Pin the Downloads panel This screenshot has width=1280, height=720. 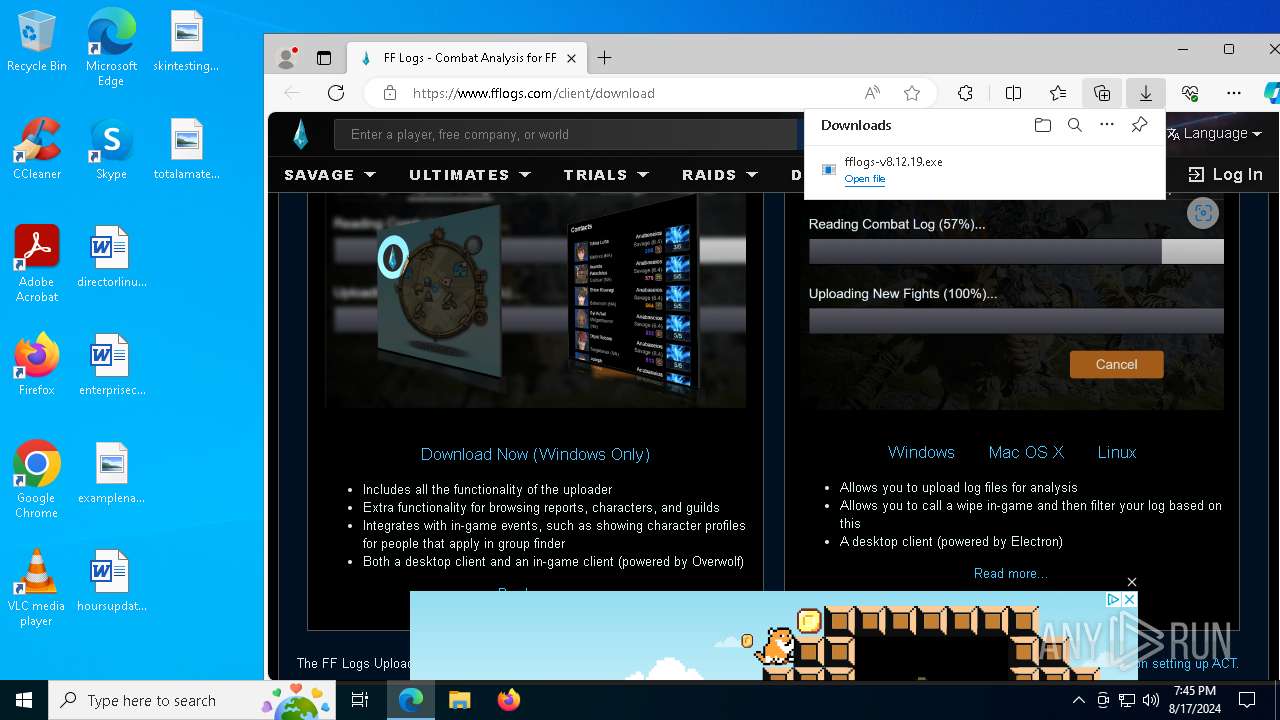tap(1139, 125)
